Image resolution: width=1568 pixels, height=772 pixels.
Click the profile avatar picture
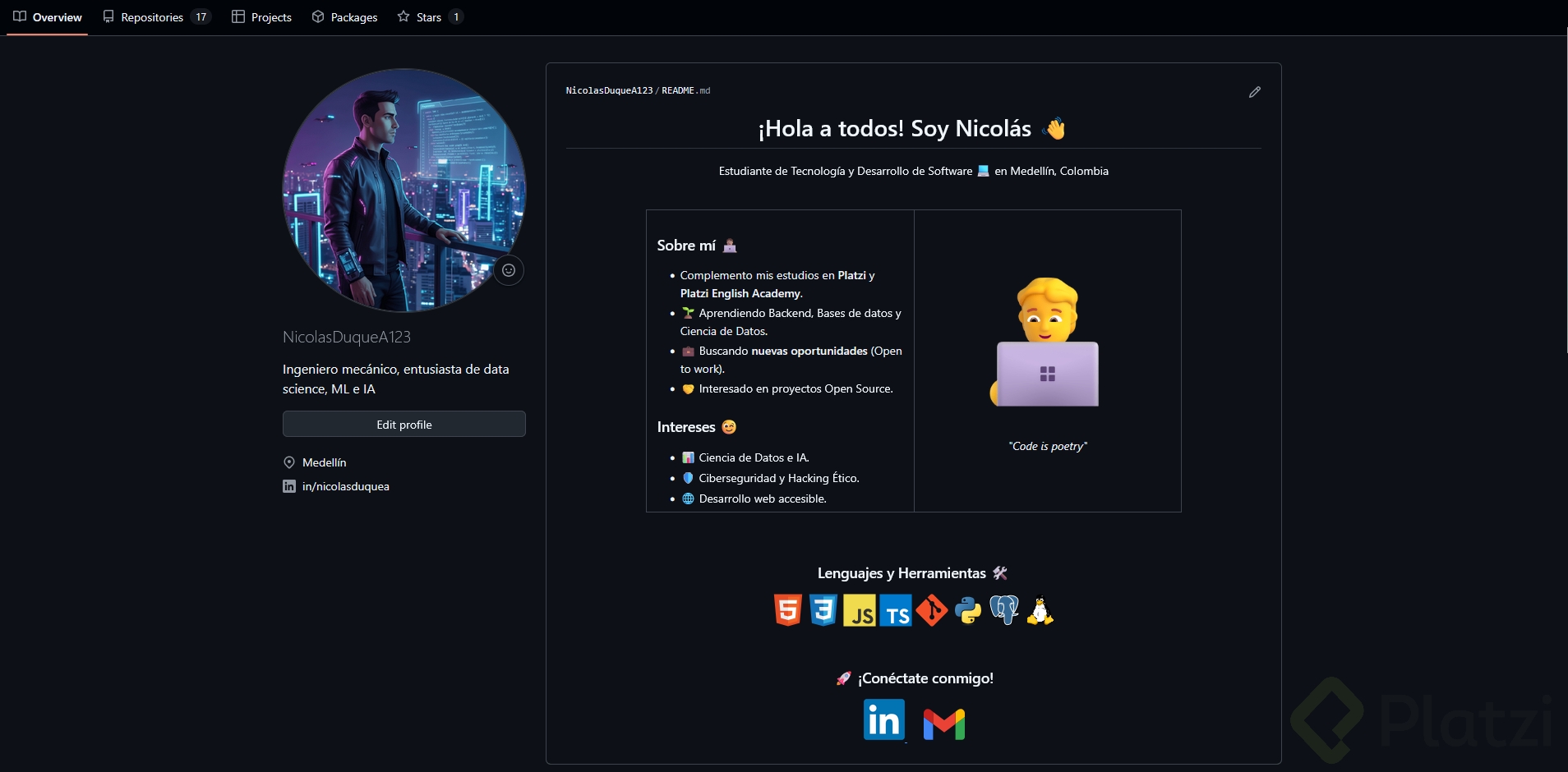point(404,191)
